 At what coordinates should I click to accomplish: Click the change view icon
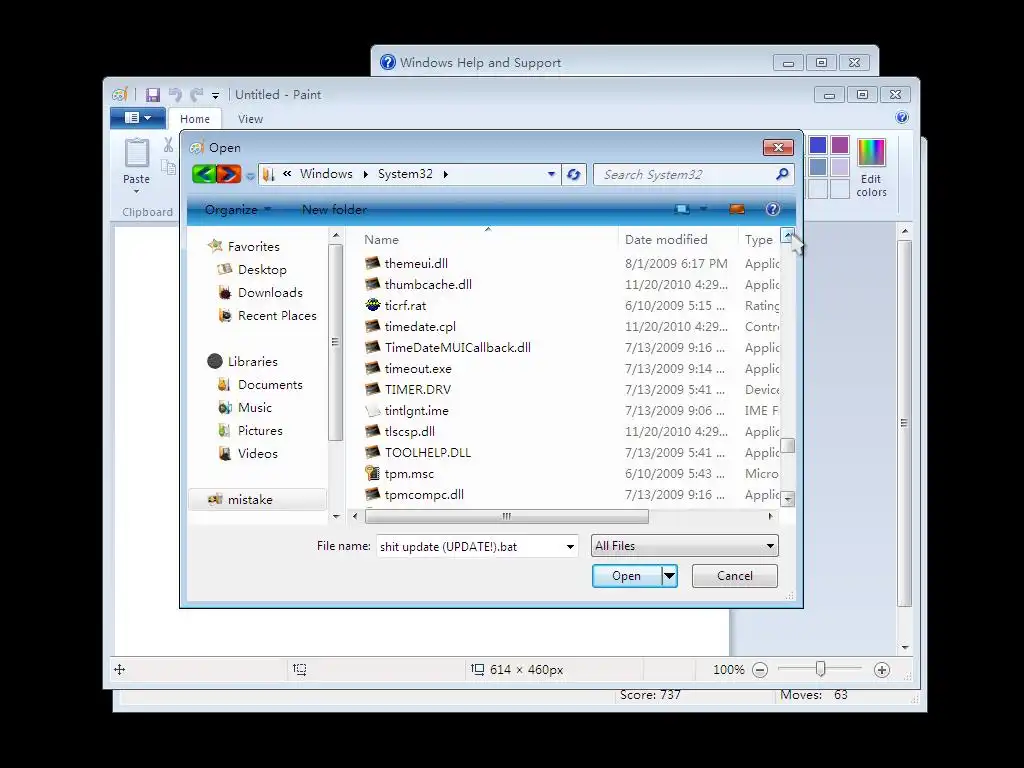[682, 209]
